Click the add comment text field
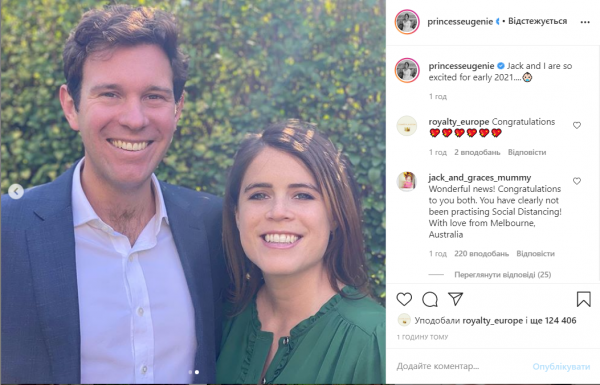Image resolution: width=600 pixels, height=385 pixels. pyautogui.click(x=459, y=366)
